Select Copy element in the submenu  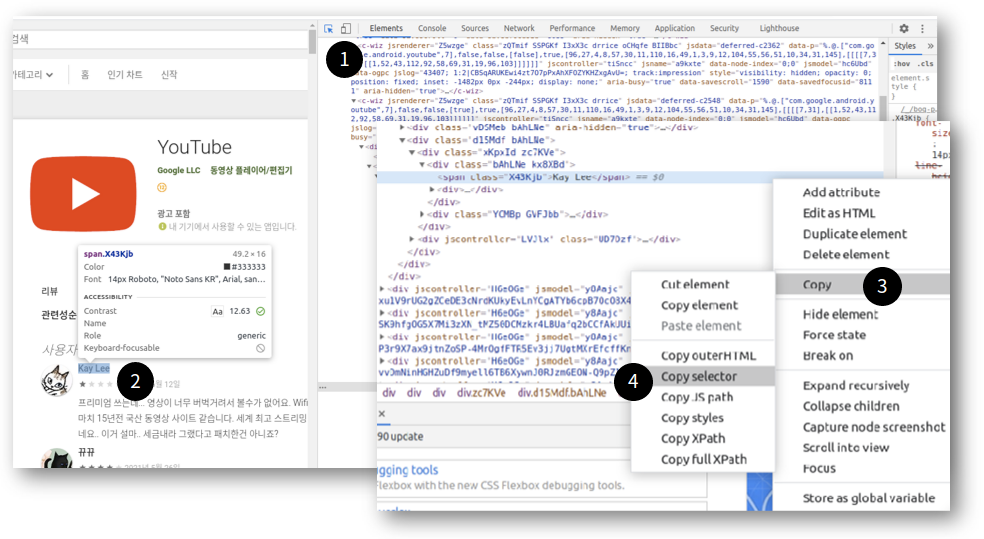[699, 306]
